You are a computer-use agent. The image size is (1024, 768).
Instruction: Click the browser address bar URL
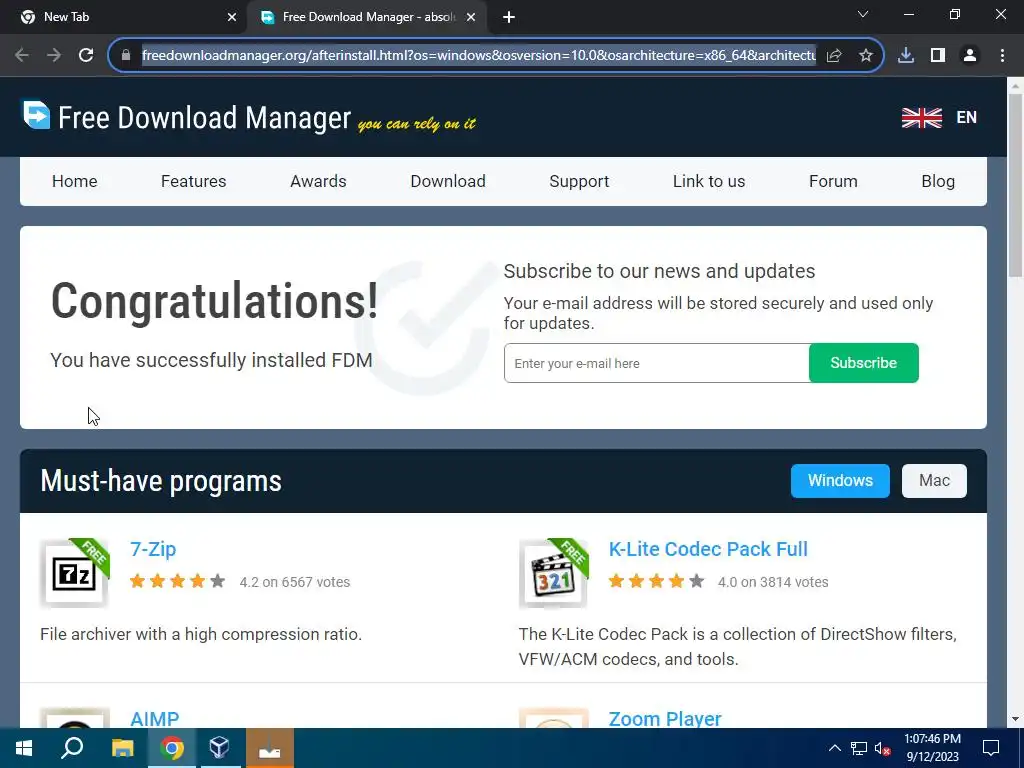(479, 56)
